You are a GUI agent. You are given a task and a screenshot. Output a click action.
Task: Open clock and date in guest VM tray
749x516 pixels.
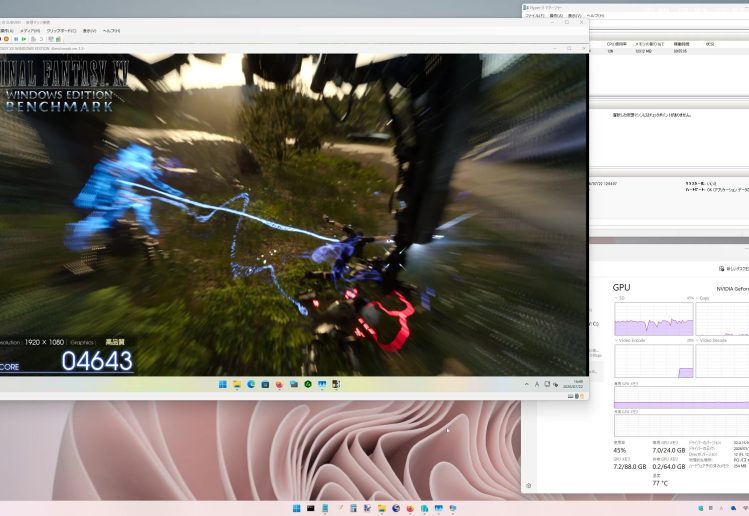click(x=573, y=384)
